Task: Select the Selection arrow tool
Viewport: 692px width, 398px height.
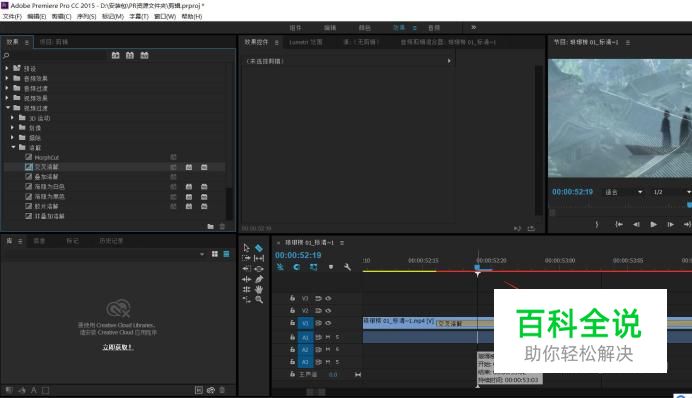Action: point(246,248)
